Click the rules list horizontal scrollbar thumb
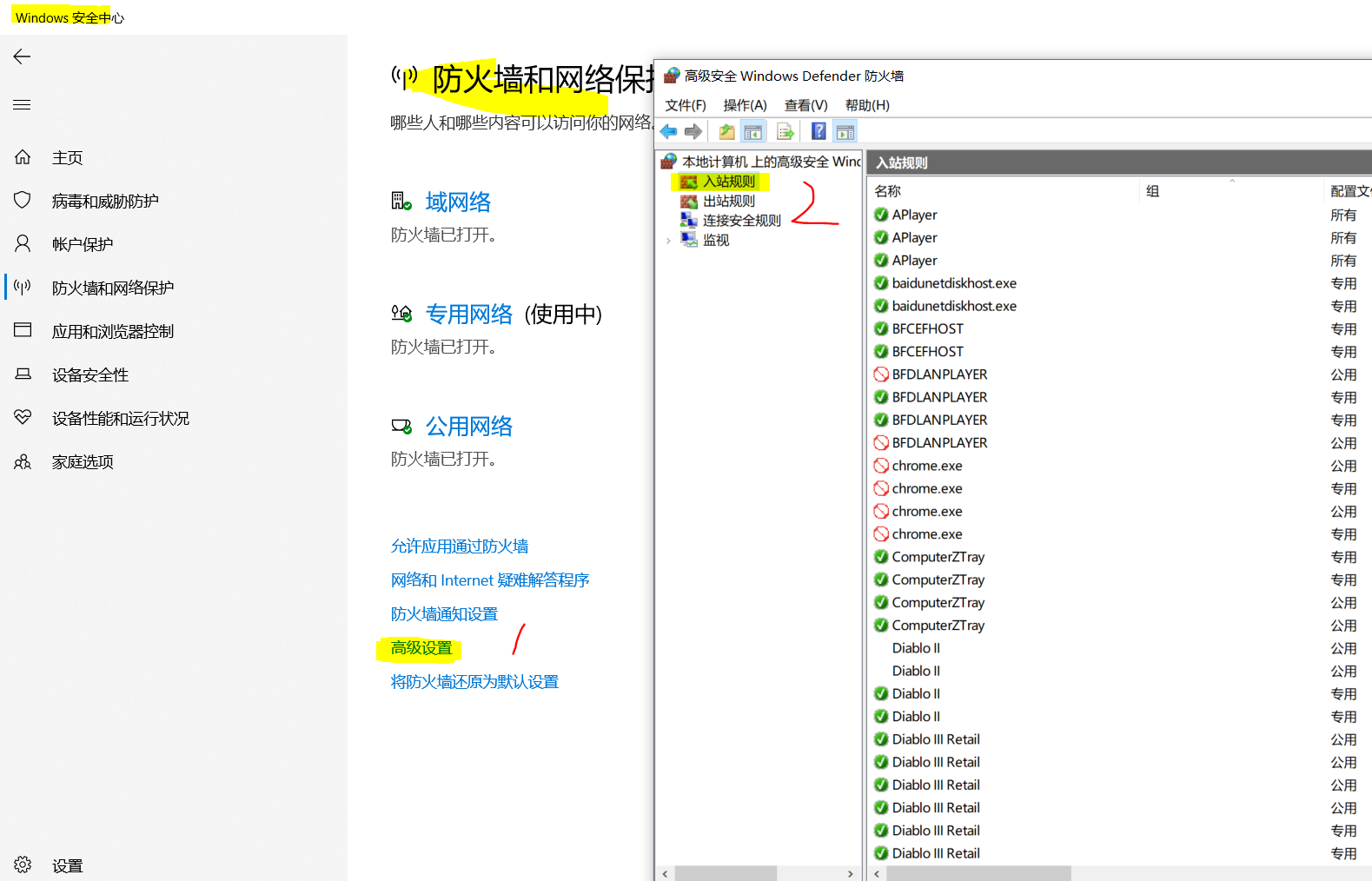The height and width of the screenshot is (881, 1372). [978, 873]
